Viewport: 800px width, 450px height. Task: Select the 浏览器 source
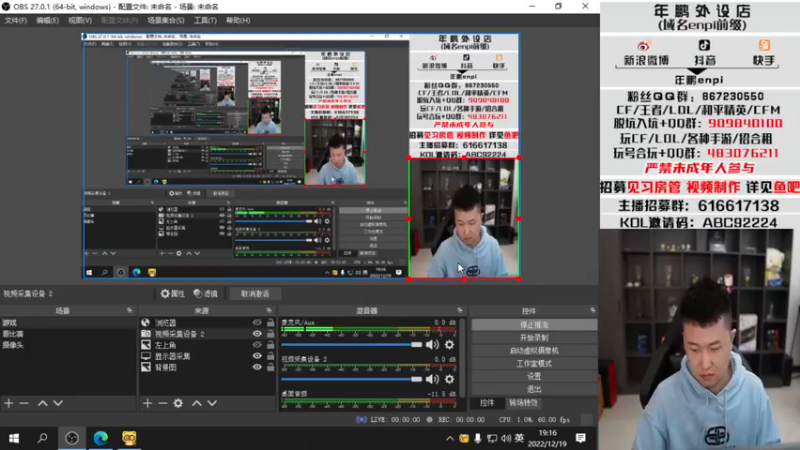[166, 322]
